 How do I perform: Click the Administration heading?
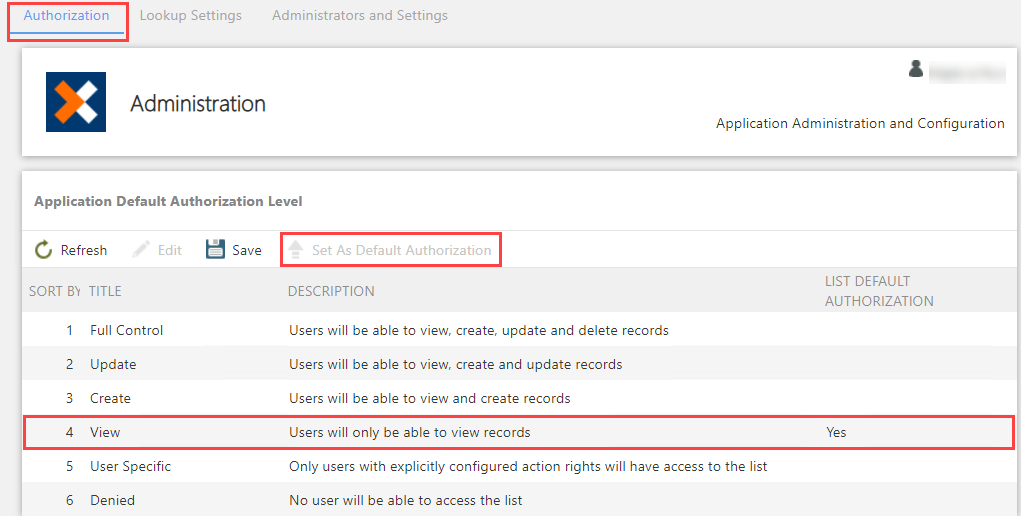[198, 104]
